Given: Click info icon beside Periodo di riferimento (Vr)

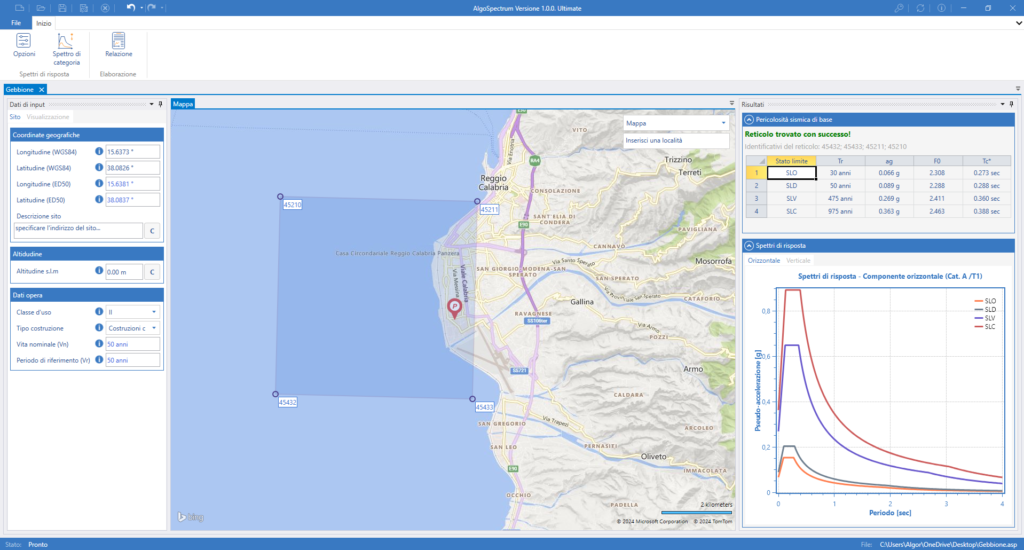Looking at the screenshot, I should click(99, 360).
